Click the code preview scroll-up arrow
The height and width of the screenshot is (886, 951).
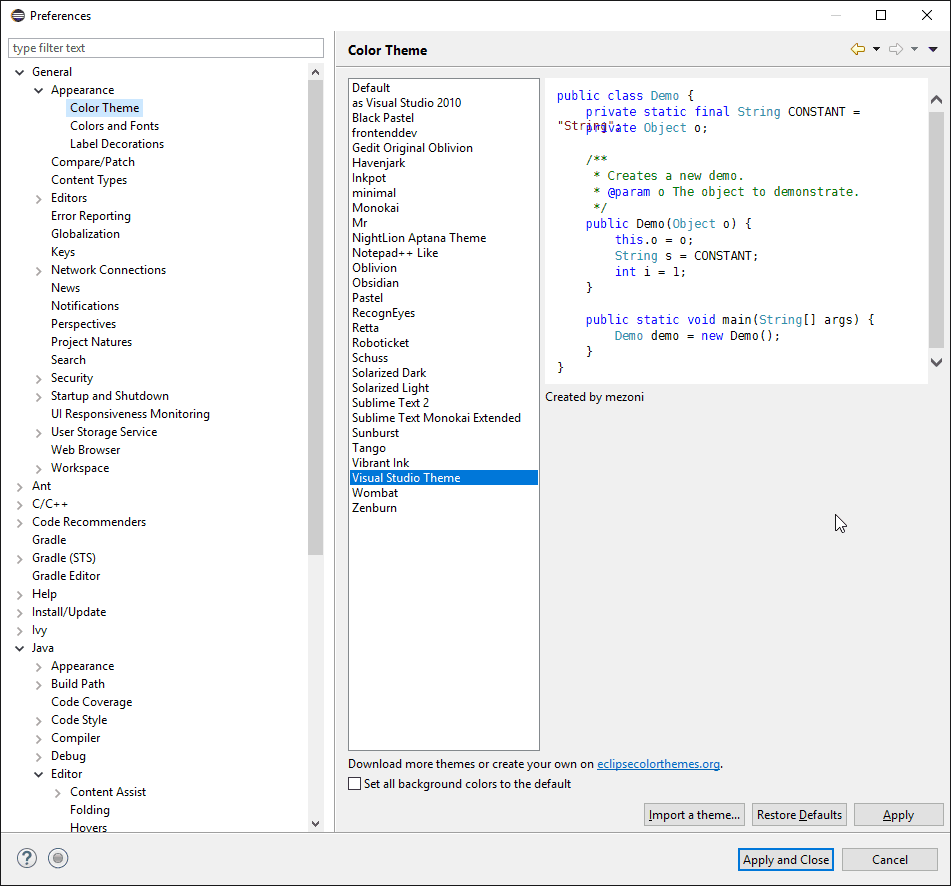pos(936,99)
